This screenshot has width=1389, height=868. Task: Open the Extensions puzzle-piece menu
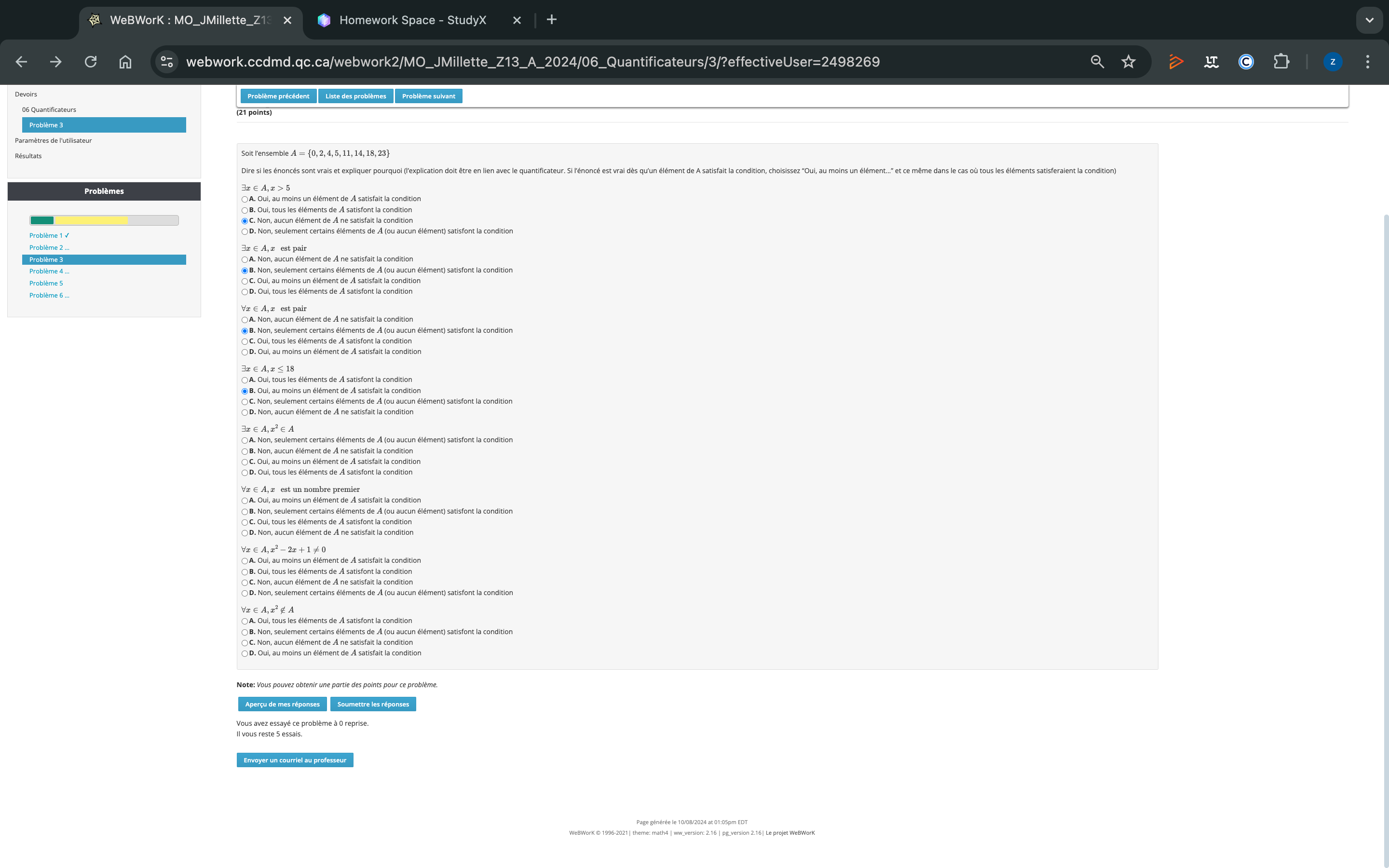click(1281, 62)
